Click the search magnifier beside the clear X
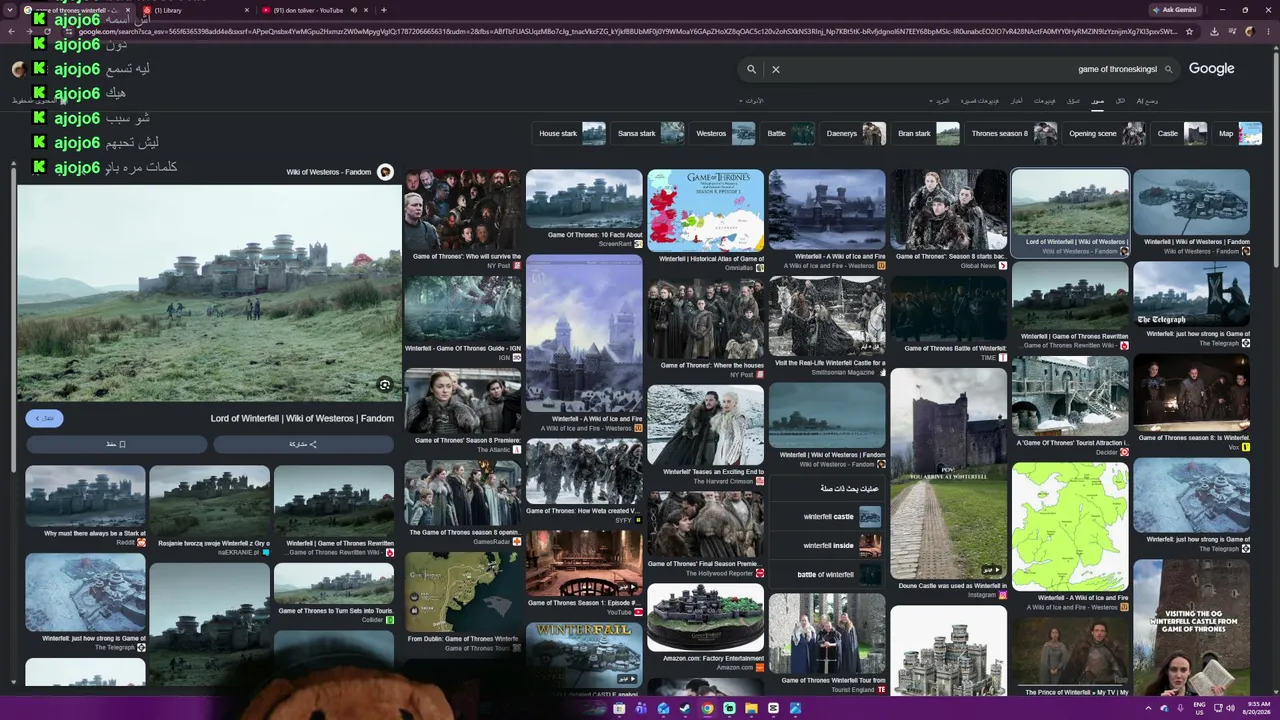Image resolution: width=1280 pixels, height=720 pixels. 751,69
